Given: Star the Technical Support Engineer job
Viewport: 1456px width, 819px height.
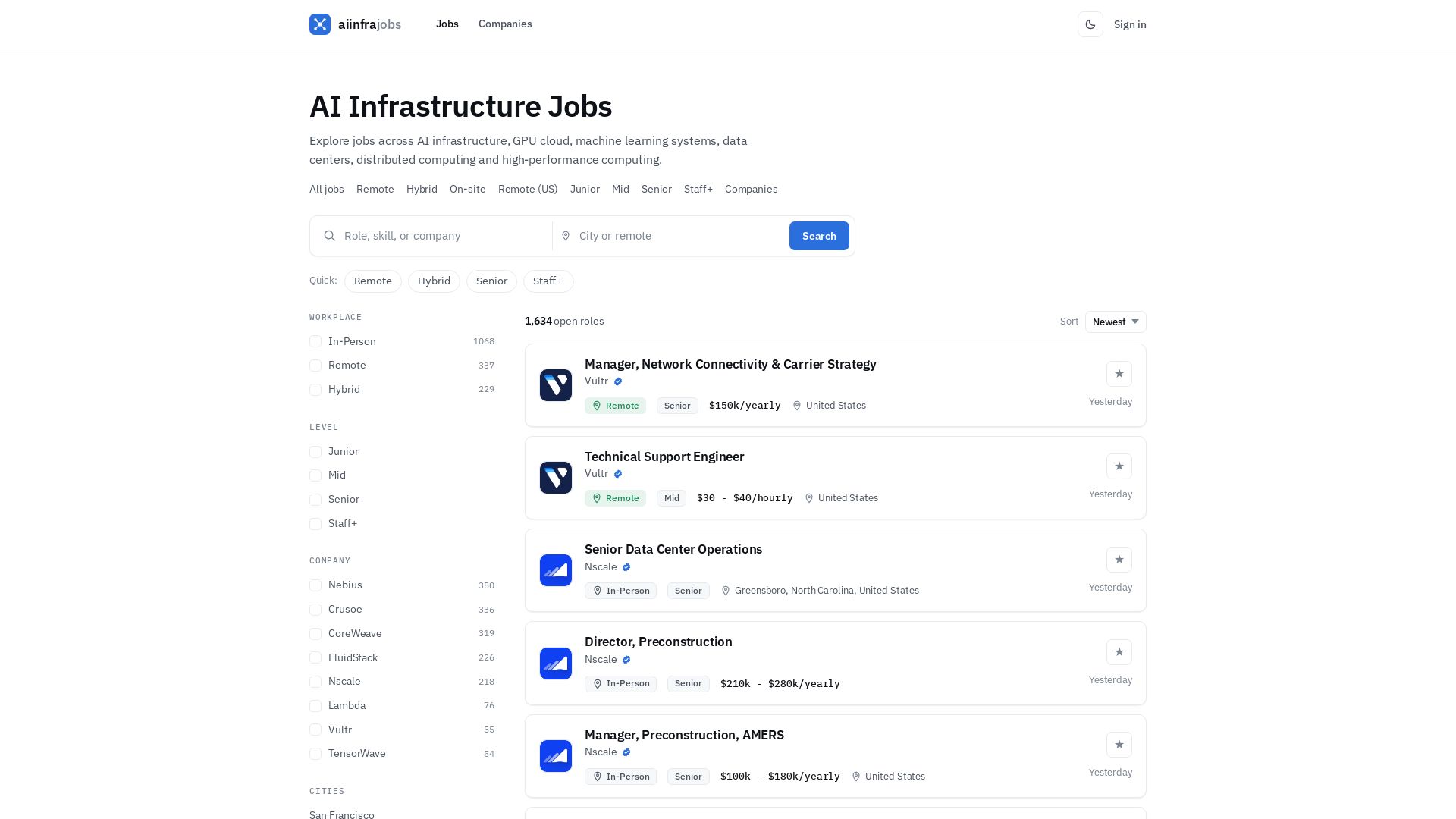Looking at the screenshot, I should point(1119,466).
